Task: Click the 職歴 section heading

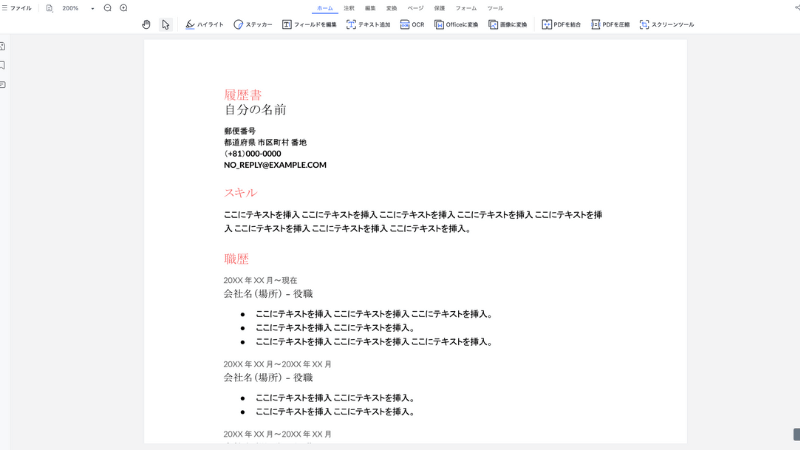Action: [236, 259]
